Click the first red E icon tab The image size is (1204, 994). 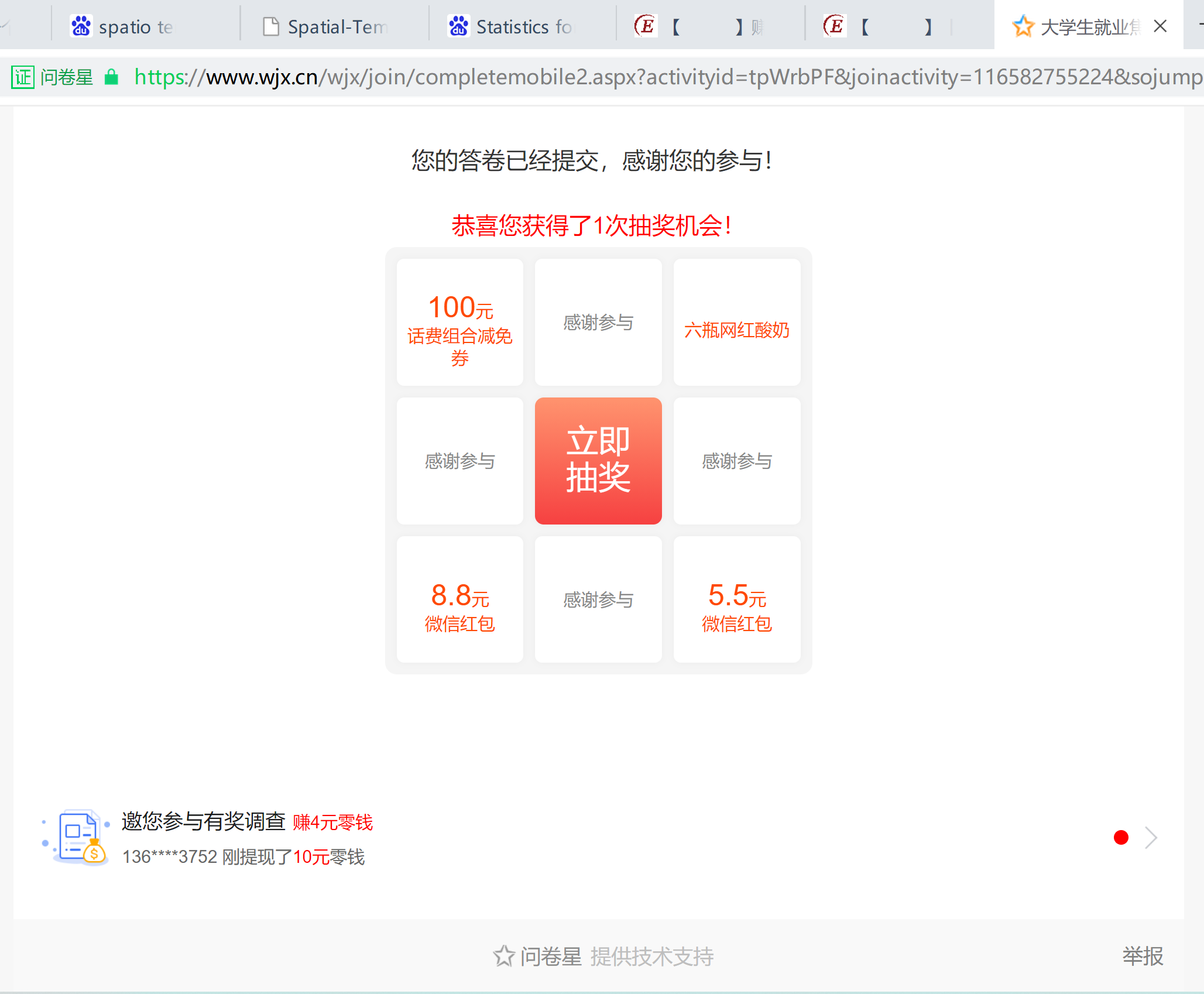click(x=646, y=26)
